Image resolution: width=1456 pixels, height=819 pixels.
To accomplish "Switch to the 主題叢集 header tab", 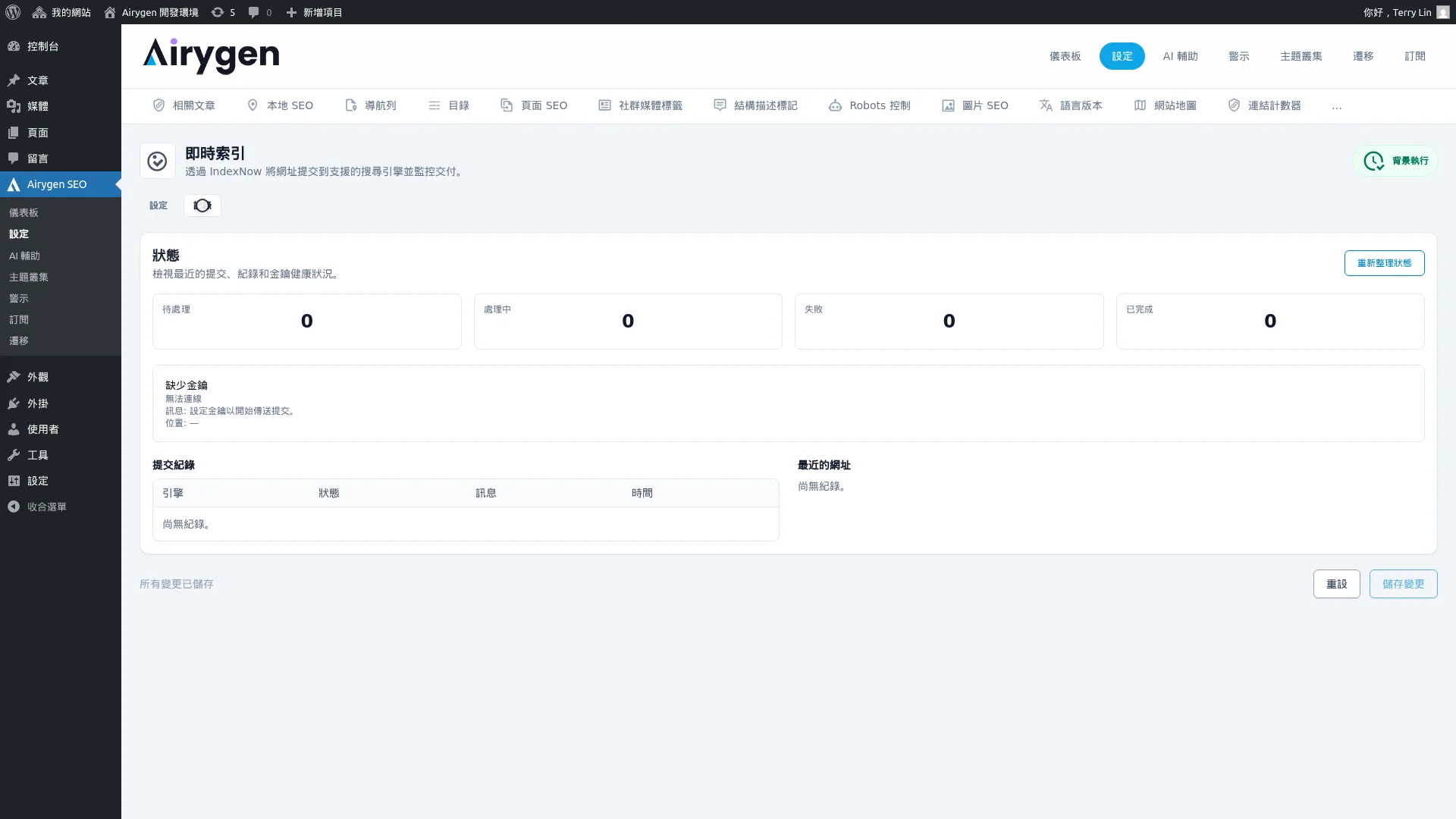I will tap(1301, 56).
